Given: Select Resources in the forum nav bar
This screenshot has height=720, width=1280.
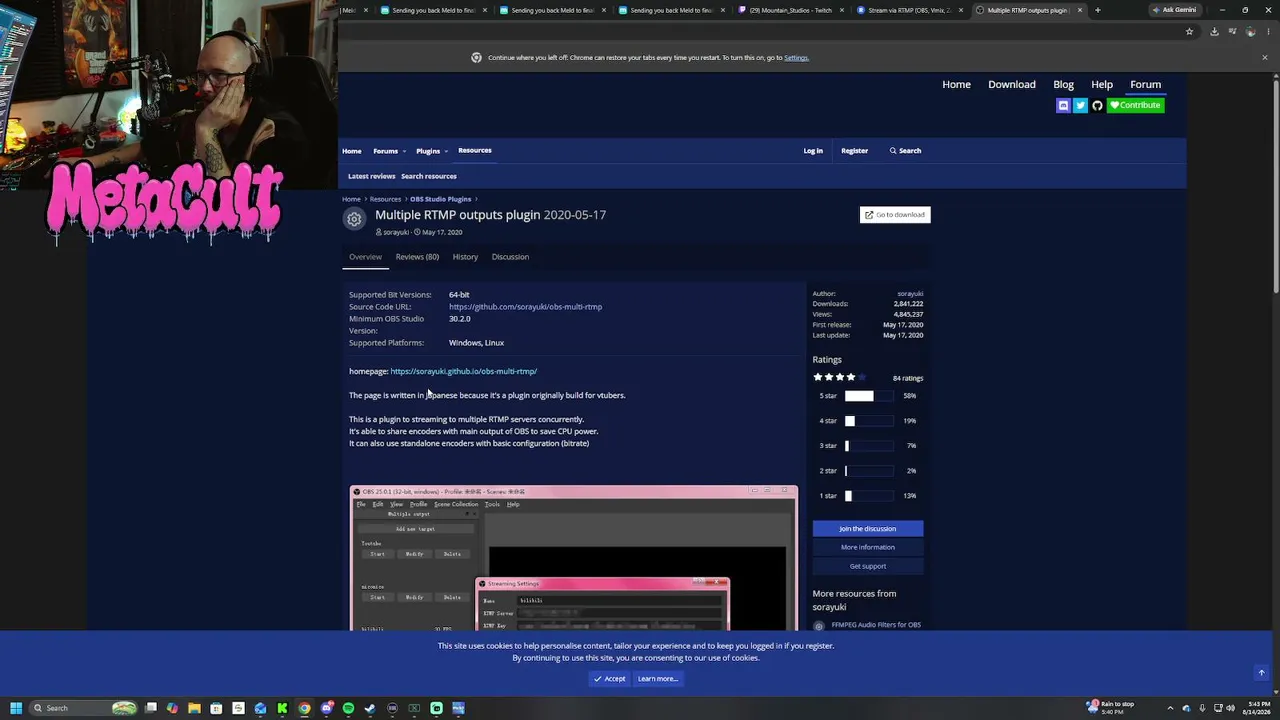Looking at the screenshot, I should (x=475, y=150).
